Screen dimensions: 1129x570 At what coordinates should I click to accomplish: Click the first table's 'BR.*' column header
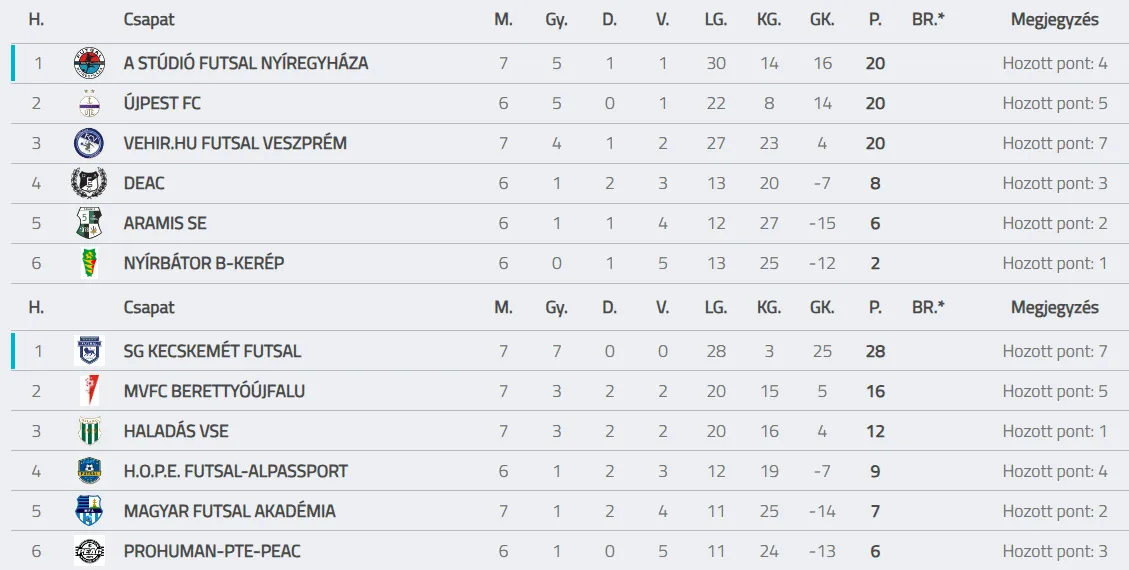[x=928, y=20]
